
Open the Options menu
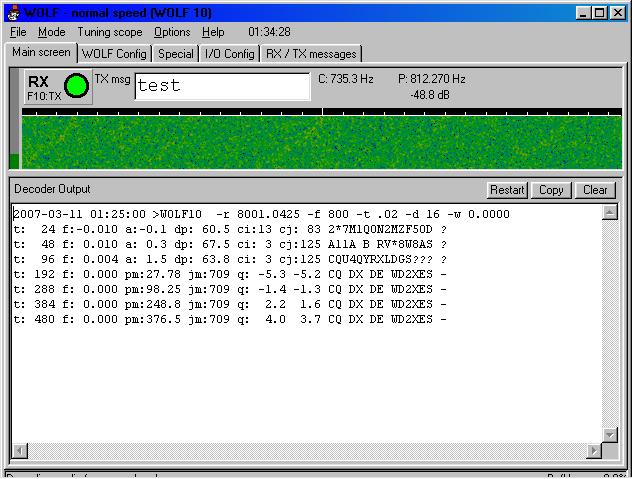172,32
